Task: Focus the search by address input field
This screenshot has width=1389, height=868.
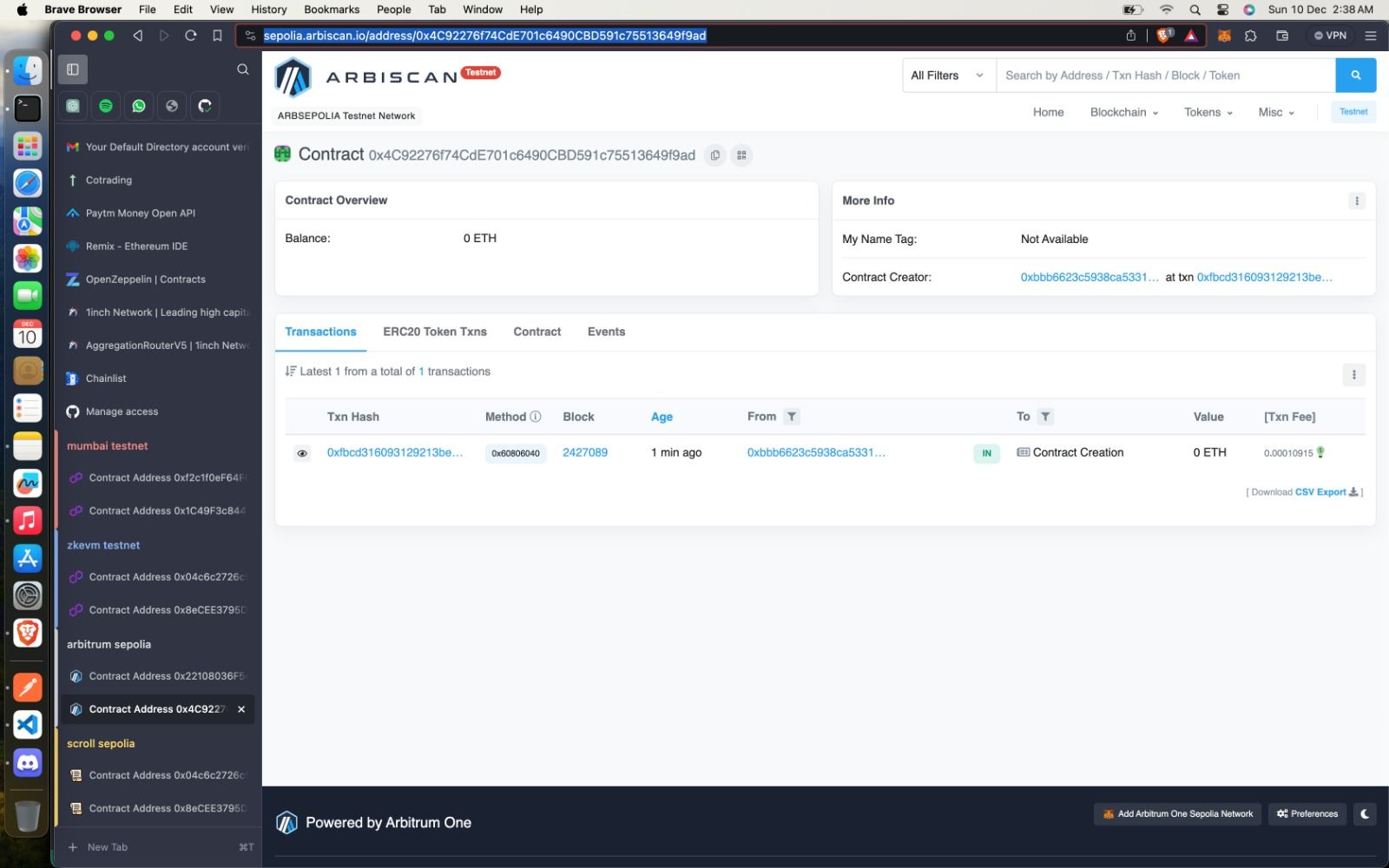Action: point(1165,76)
